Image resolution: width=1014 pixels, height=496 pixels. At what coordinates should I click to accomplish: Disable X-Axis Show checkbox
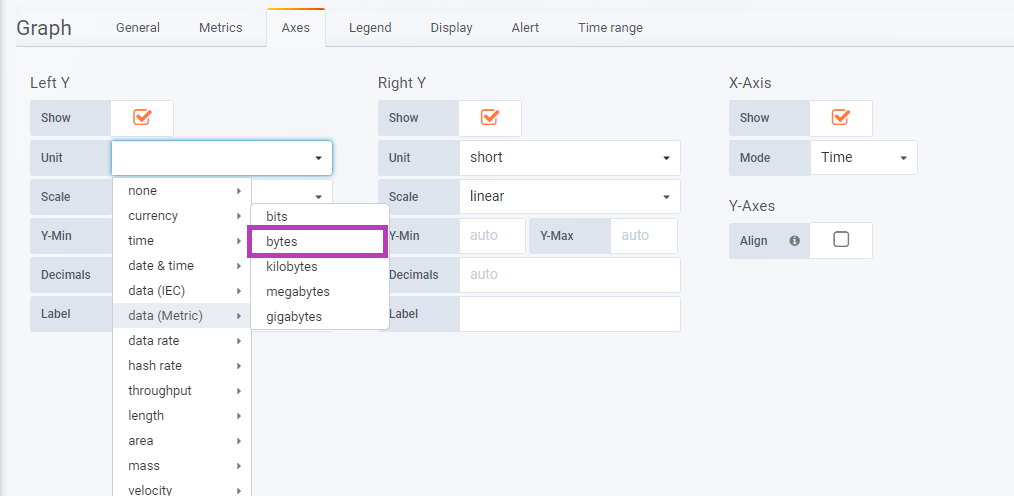point(840,118)
